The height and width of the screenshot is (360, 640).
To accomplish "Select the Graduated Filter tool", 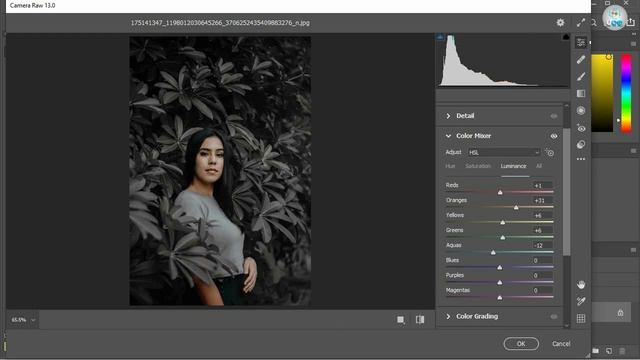I will (x=581, y=93).
